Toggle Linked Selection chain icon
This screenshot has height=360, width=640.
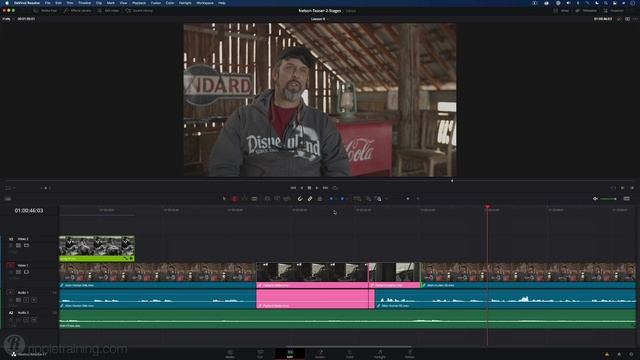point(310,199)
